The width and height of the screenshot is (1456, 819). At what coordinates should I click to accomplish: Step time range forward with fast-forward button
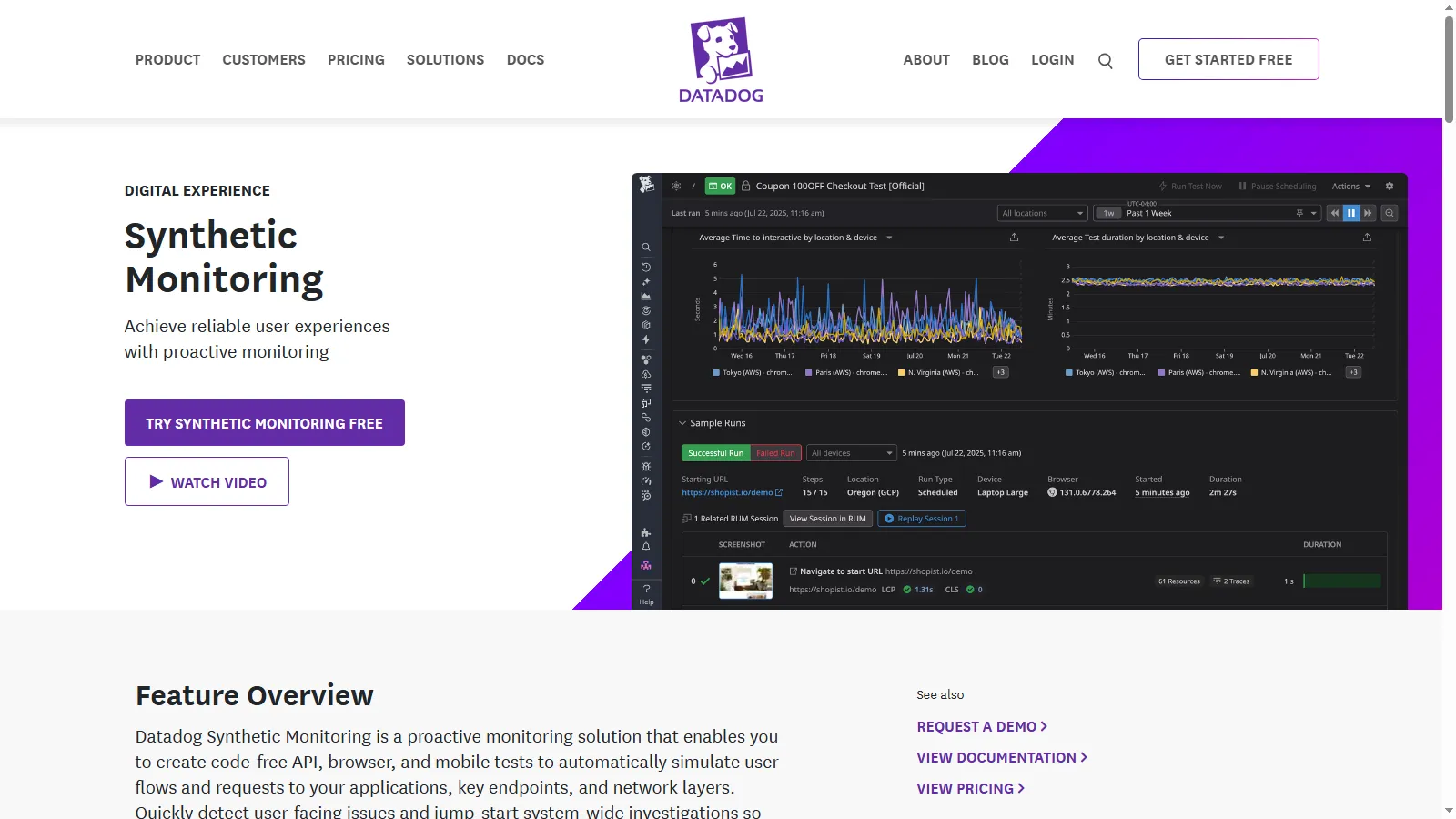(x=1368, y=213)
